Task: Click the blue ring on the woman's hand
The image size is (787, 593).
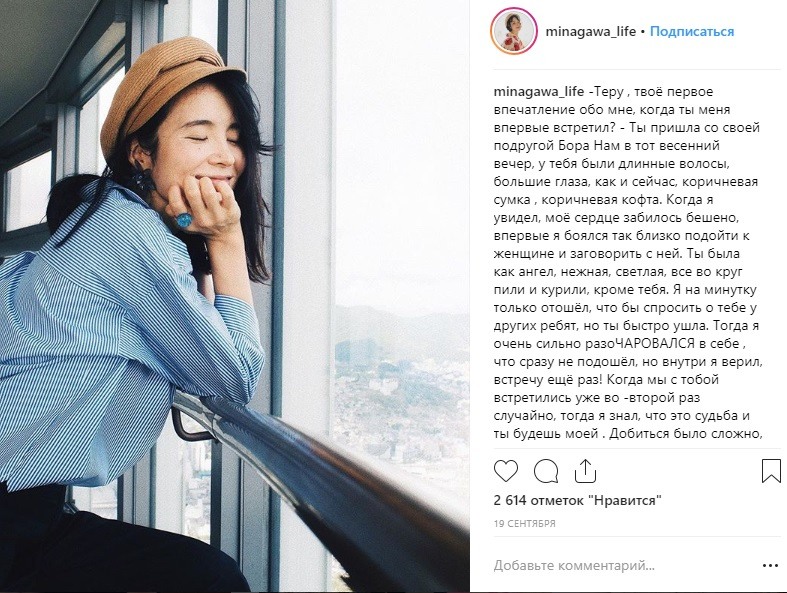Action: click(x=184, y=220)
